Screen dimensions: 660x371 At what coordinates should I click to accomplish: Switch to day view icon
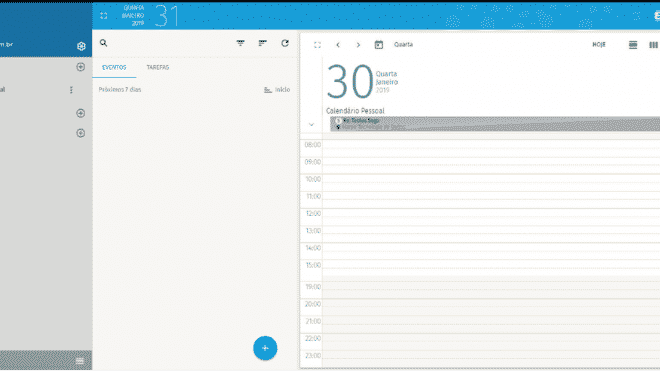pyautogui.click(x=633, y=45)
